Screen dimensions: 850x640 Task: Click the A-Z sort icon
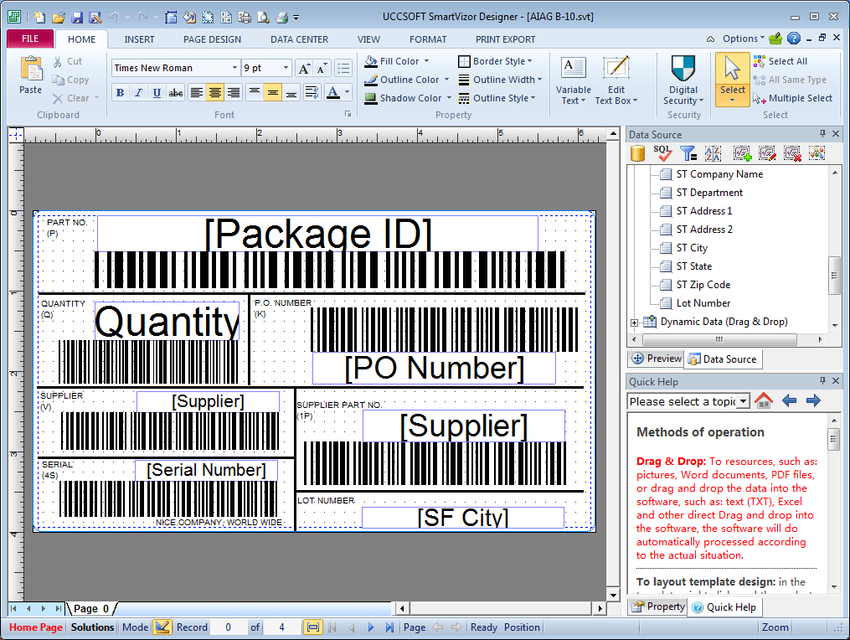tap(713, 153)
